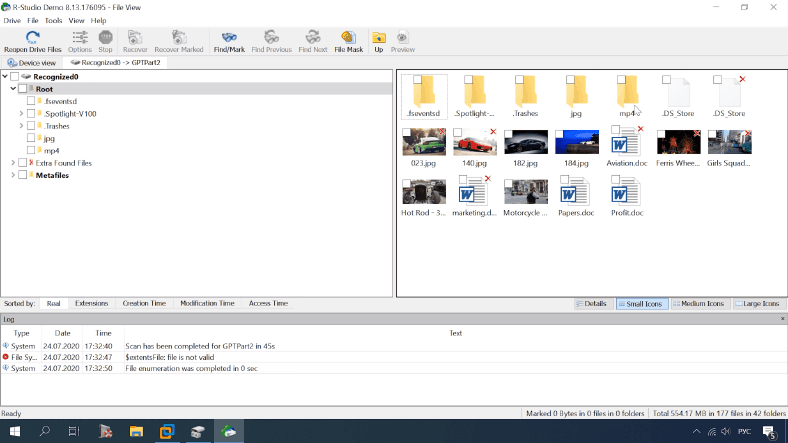Image resolution: width=788 pixels, height=443 pixels.
Task: Click the Recover Marked toolbar icon
Action: (178, 41)
